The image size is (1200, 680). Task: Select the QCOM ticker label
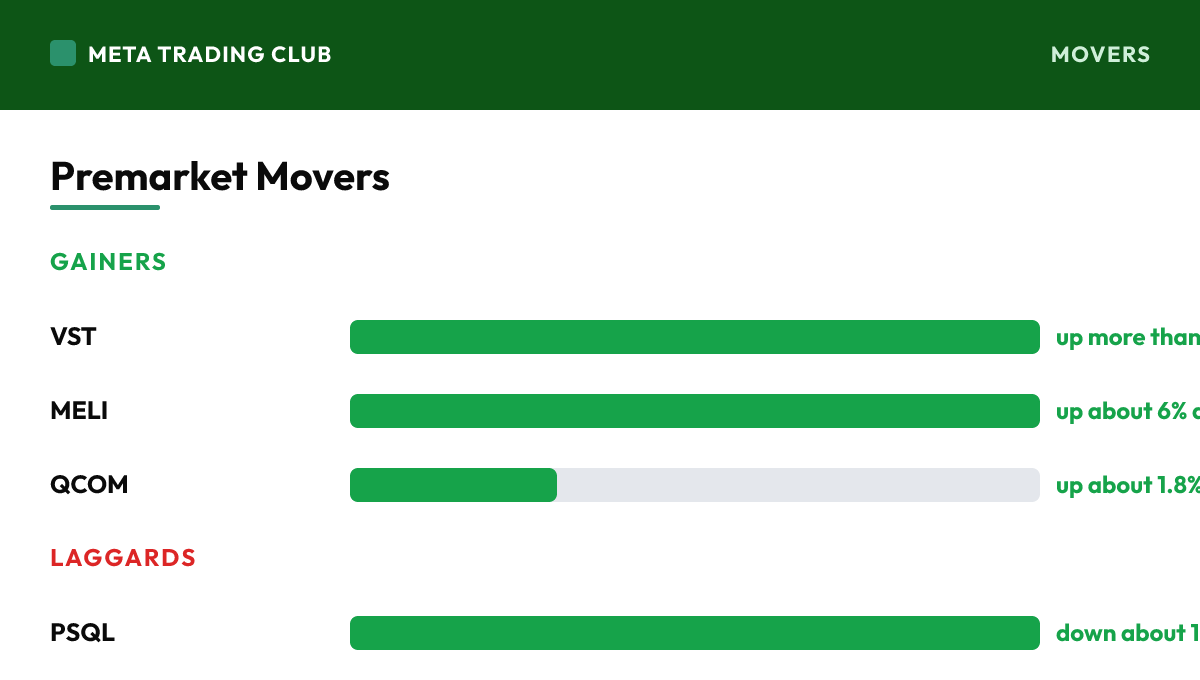click(x=89, y=485)
